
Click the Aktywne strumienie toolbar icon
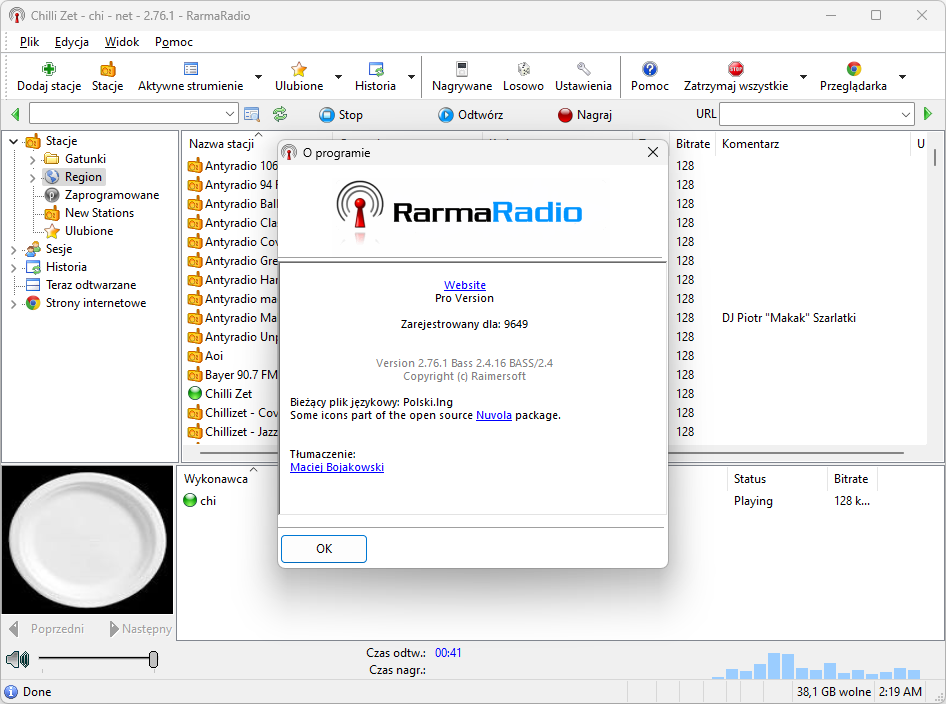[191, 69]
